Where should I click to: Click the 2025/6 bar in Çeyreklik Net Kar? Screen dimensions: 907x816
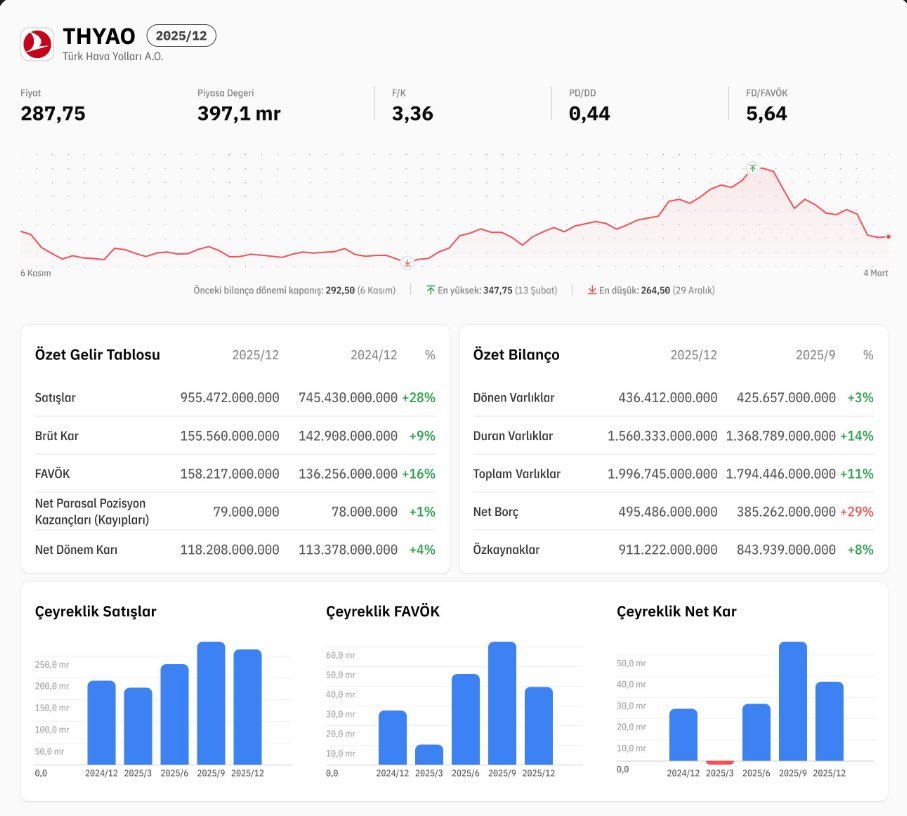[x=757, y=732]
